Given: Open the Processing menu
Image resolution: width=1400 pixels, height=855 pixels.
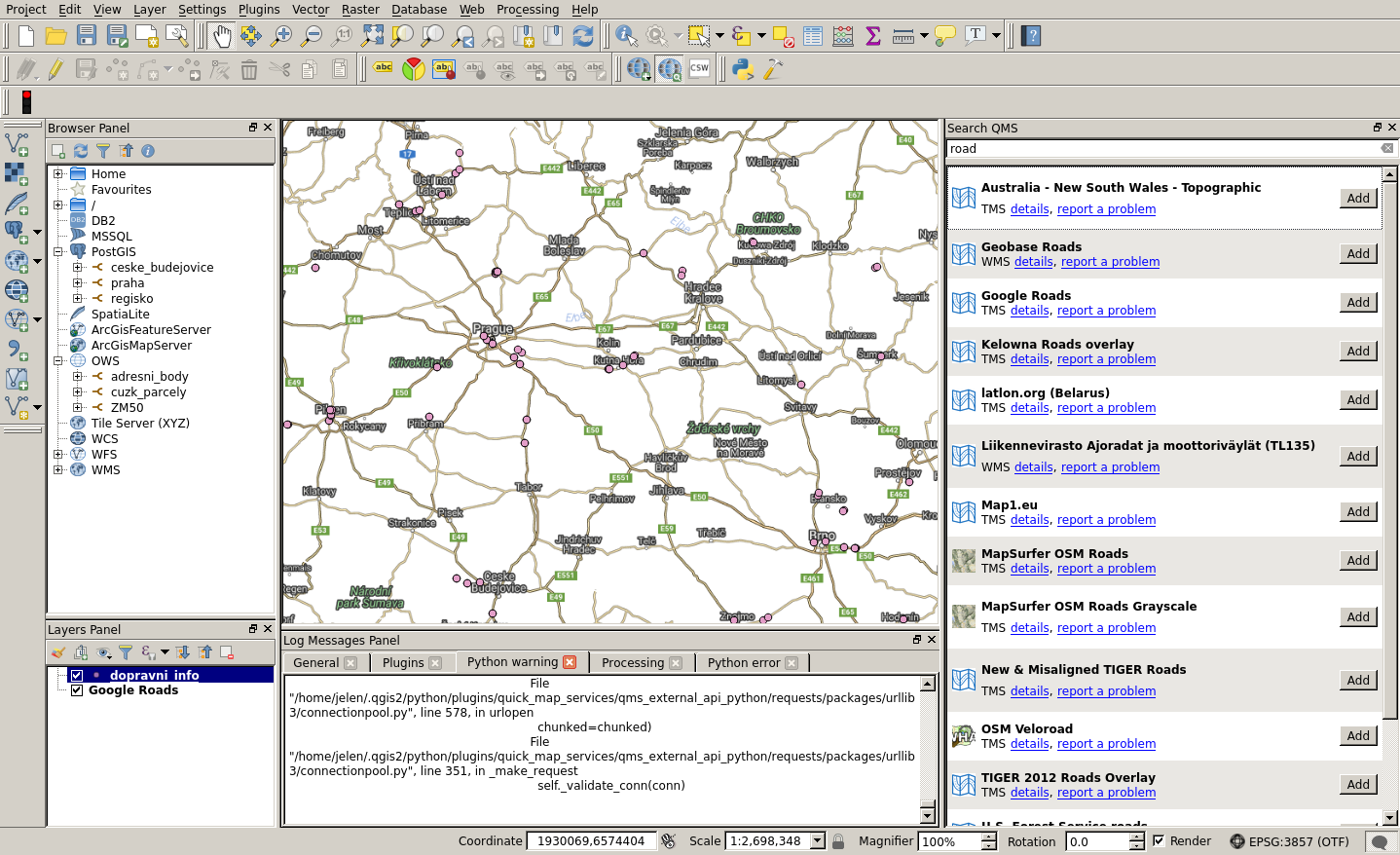Looking at the screenshot, I should pos(528,9).
